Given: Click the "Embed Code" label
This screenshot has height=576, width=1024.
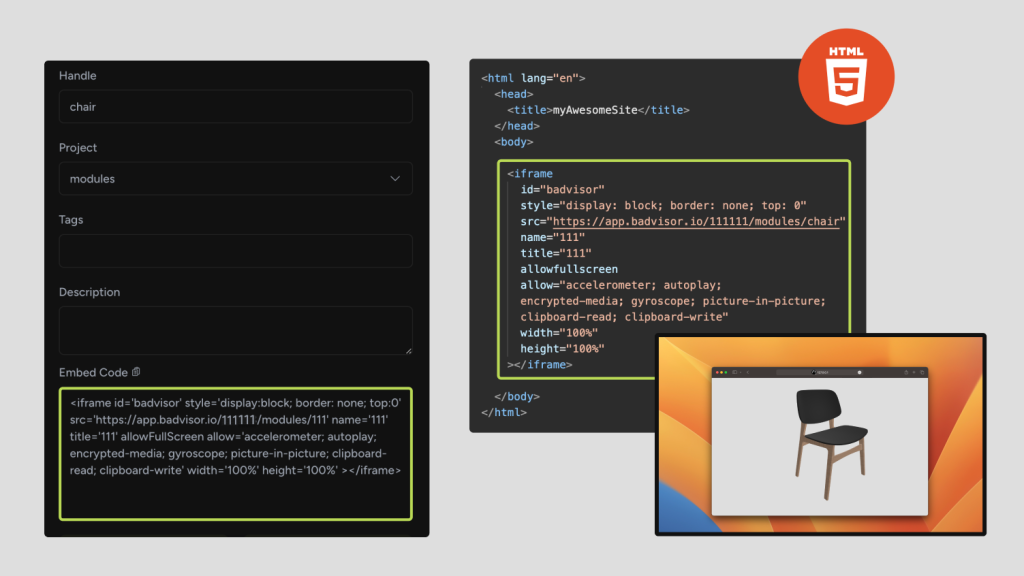Looking at the screenshot, I should (93, 372).
